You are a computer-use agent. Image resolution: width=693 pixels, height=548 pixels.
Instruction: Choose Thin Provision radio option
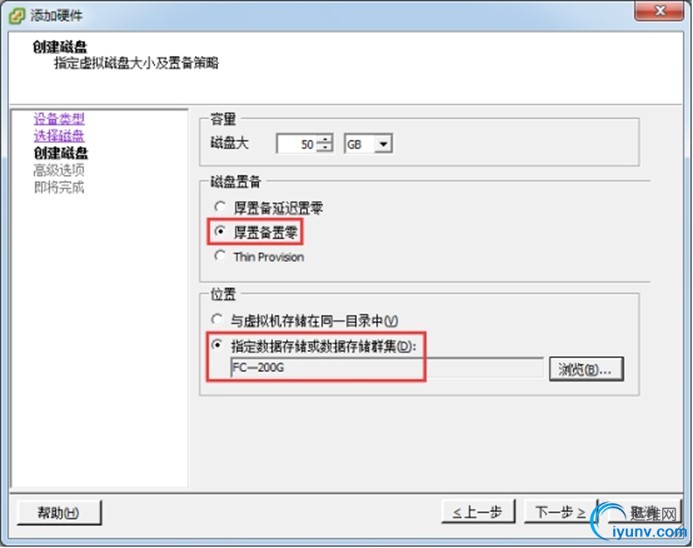pos(220,255)
